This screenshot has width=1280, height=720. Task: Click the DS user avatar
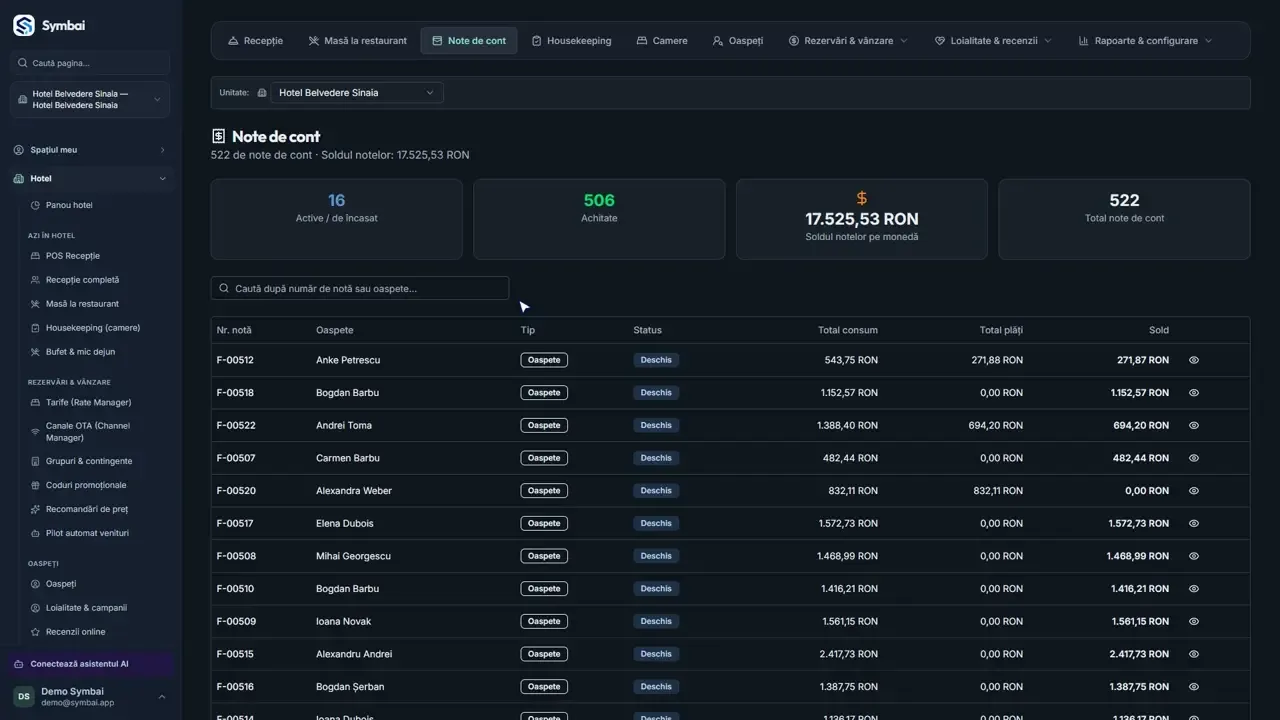click(x=23, y=696)
